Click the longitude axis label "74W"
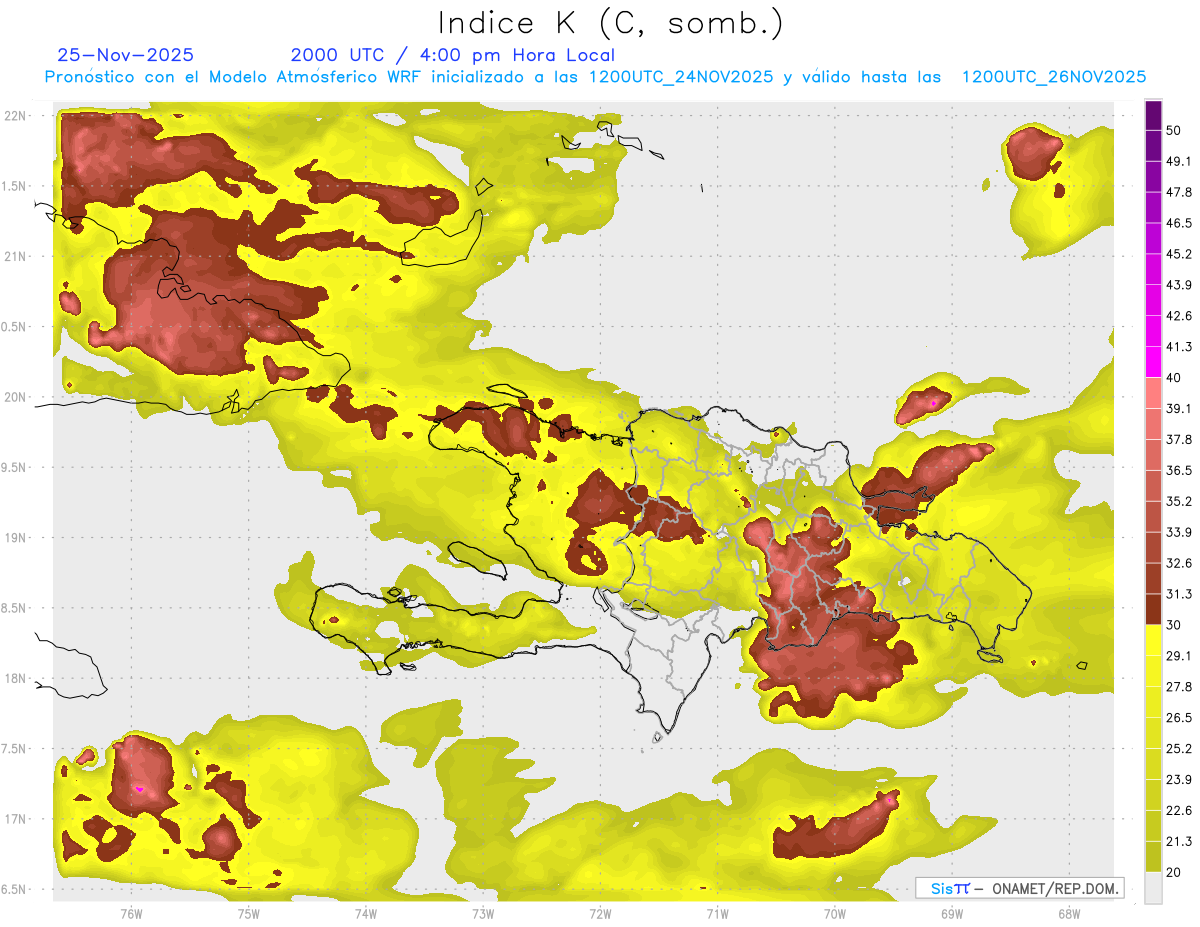This screenshot has height=927, width=1200. pos(366,914)
